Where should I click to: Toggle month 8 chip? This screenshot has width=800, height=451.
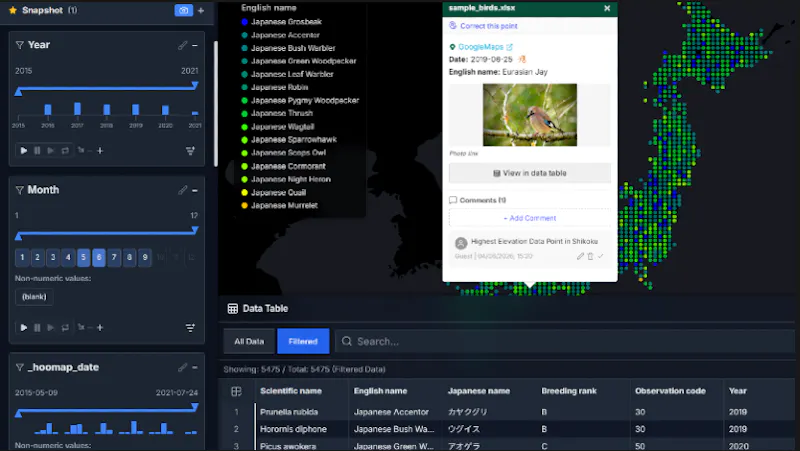coord(130,257)
